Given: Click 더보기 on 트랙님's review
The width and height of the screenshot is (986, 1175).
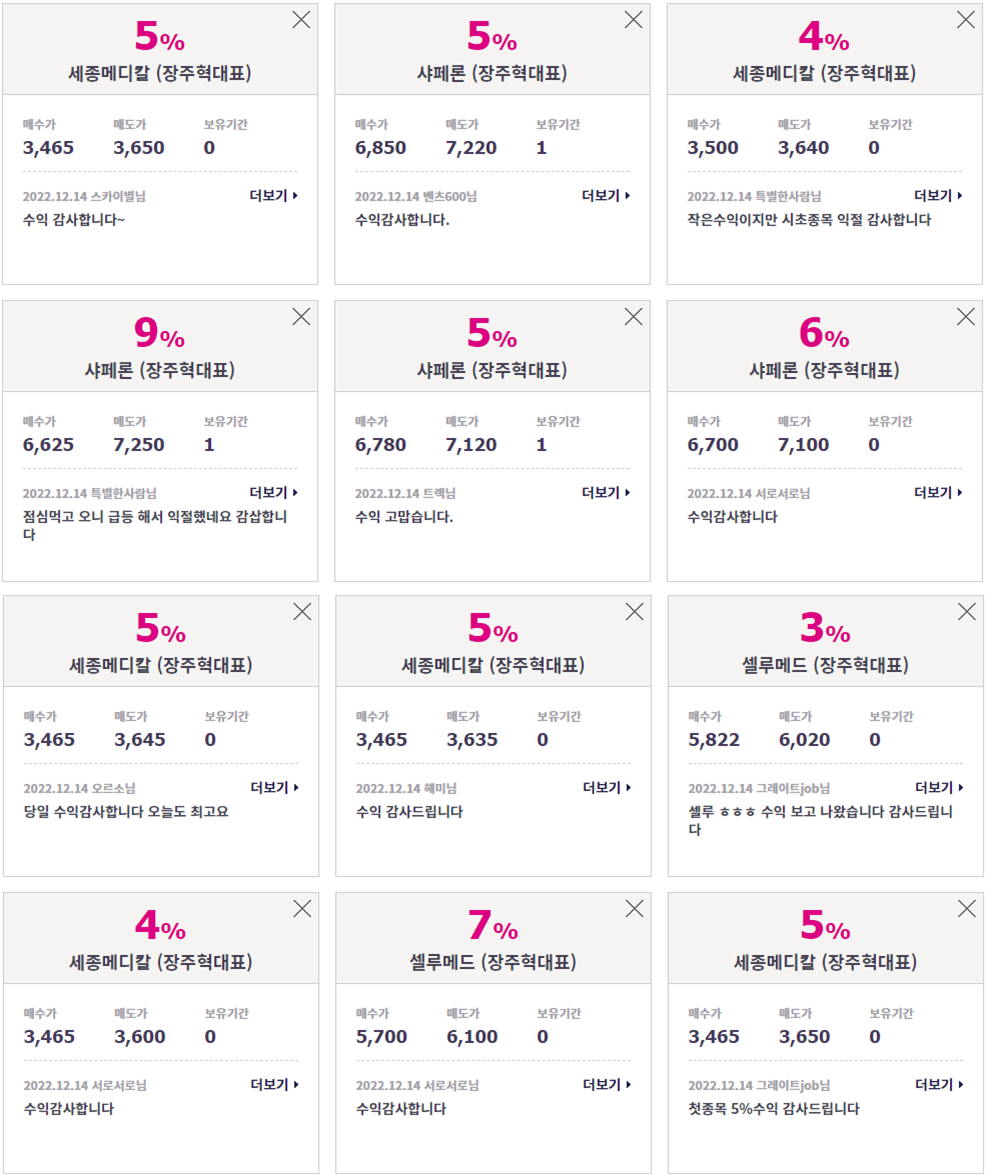Looking at the screenshot, I should coord(606,492).
